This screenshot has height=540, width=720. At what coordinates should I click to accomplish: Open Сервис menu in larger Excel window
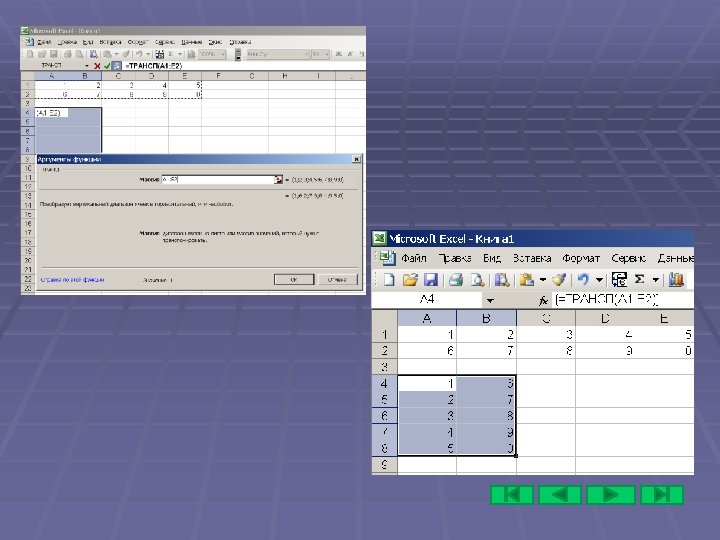pyautogui.click(x=628, y=259)
